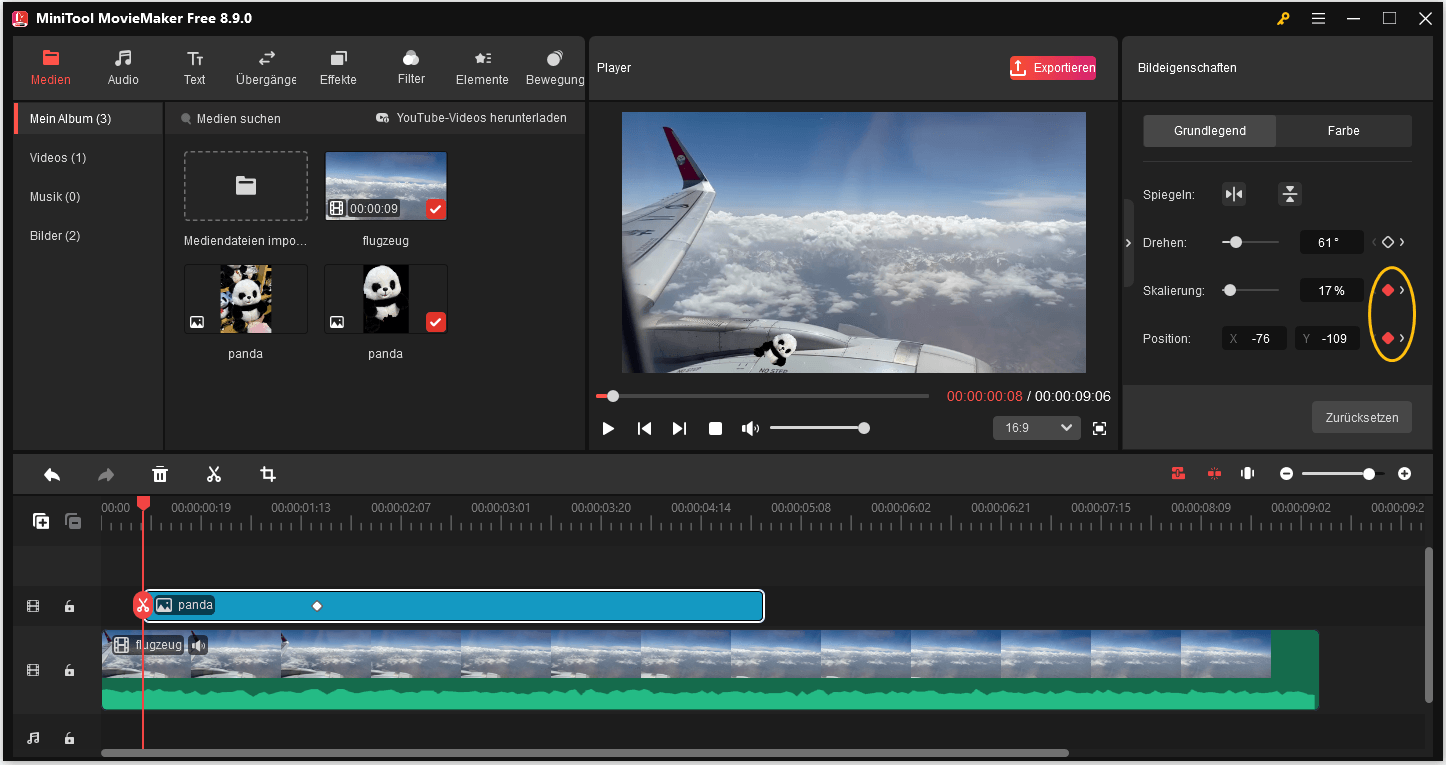Image resolution: width=1446 pixels, height=765 pixels.
Task: Stop playback with the Stop button
Action: tap(715, 428)
